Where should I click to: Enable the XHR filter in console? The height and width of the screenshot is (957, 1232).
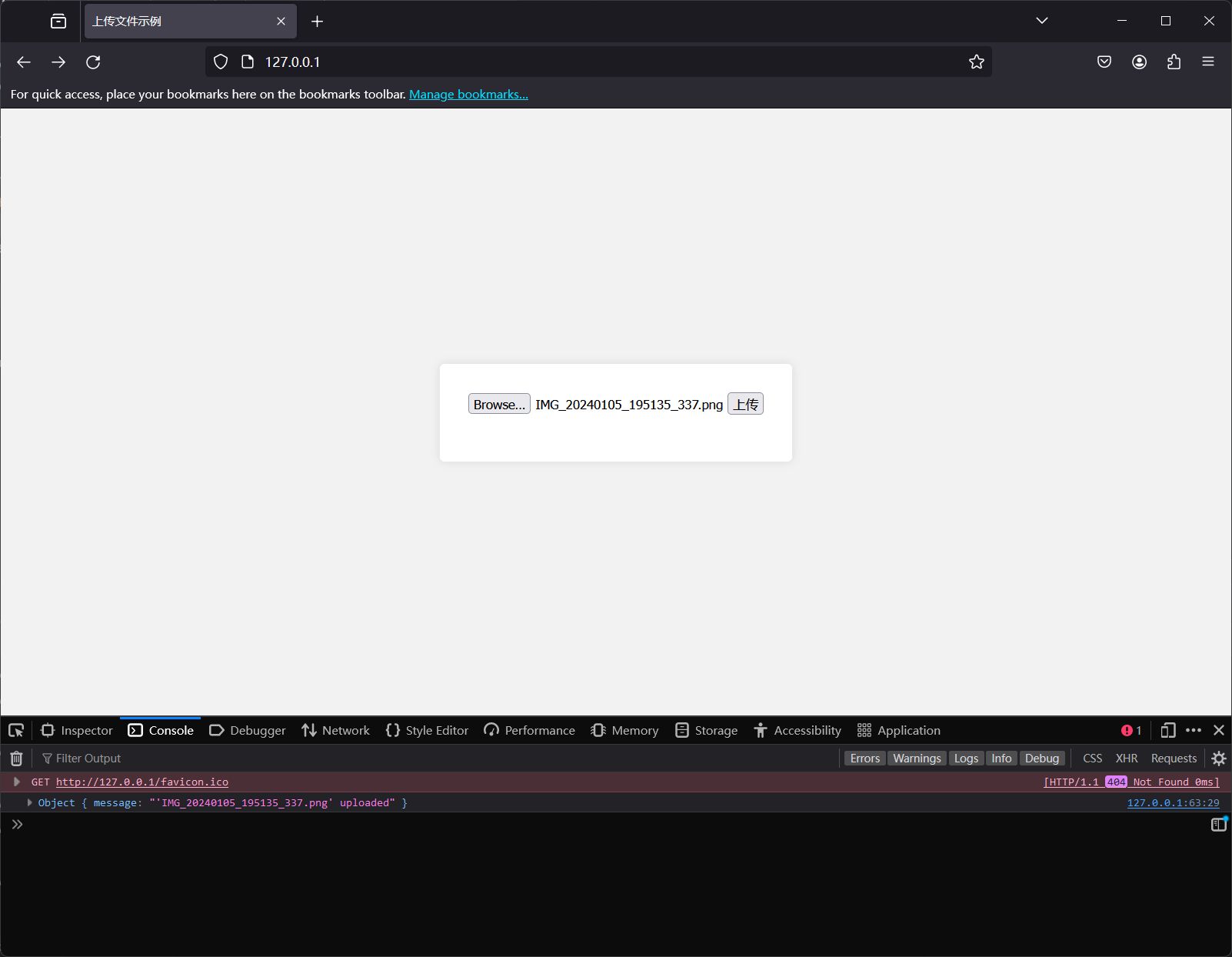[1126, 759]
